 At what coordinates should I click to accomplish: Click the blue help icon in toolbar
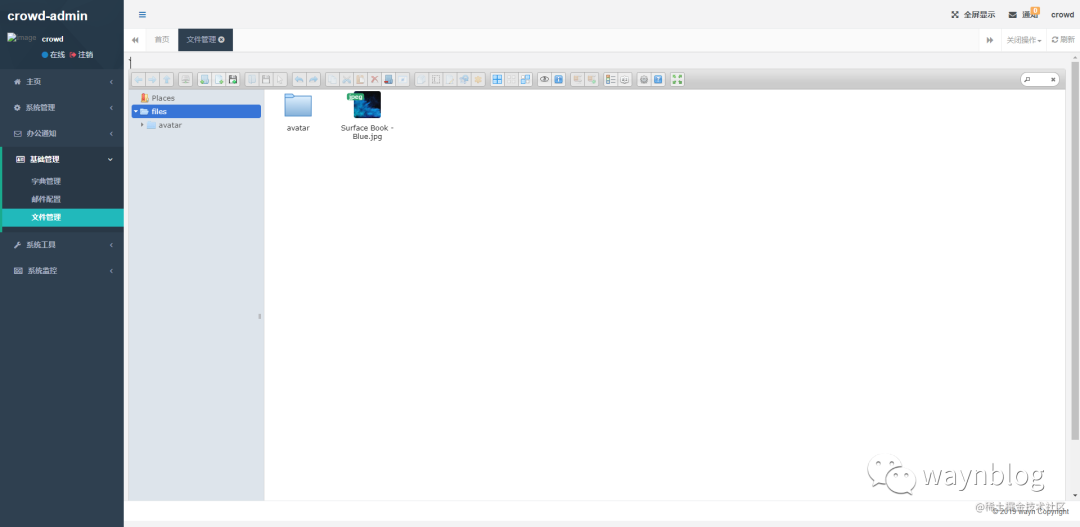click(658, 79)
